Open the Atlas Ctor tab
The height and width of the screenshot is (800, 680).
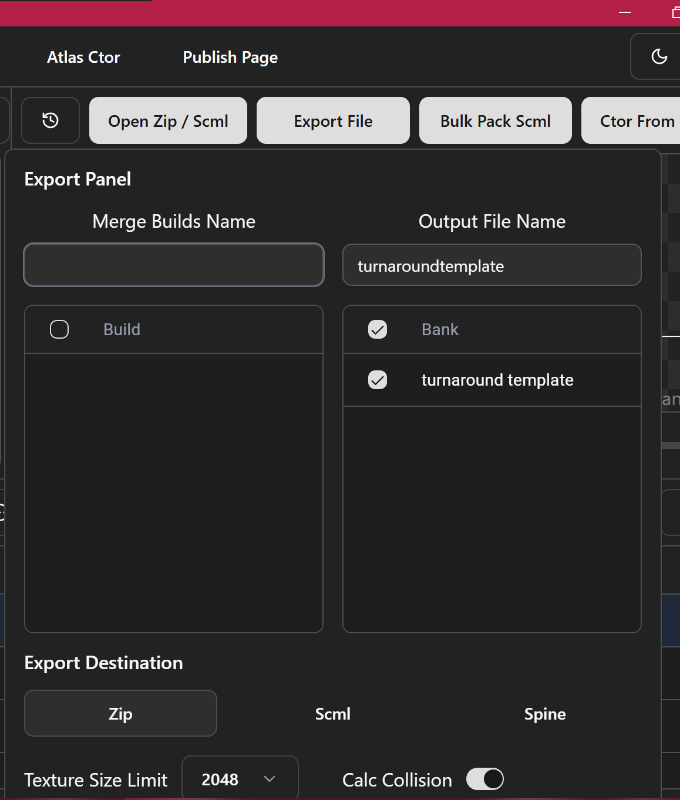[83, 57]
